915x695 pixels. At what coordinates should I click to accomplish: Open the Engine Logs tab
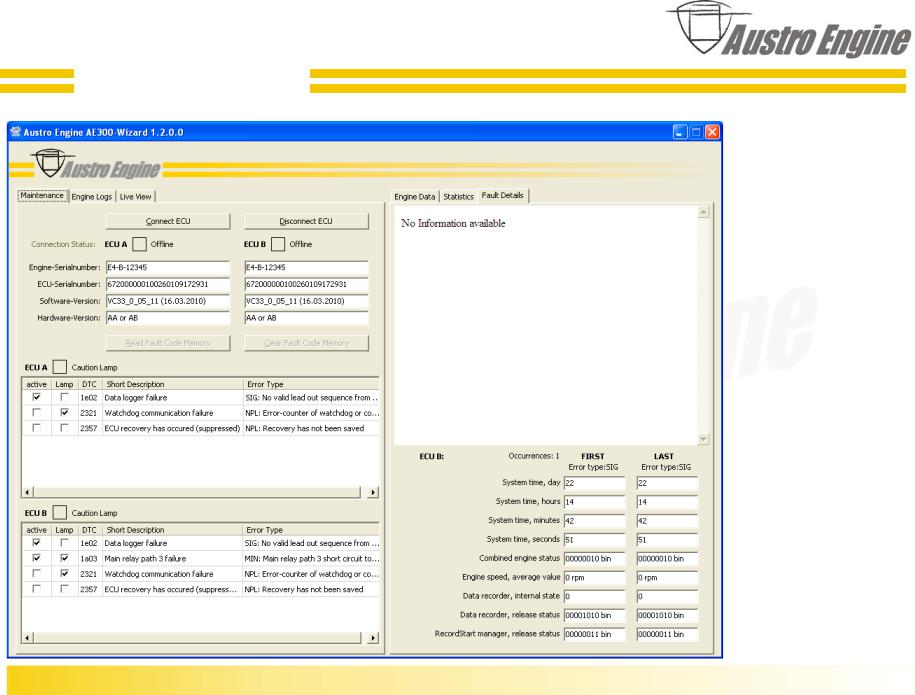tap(92, 197)
